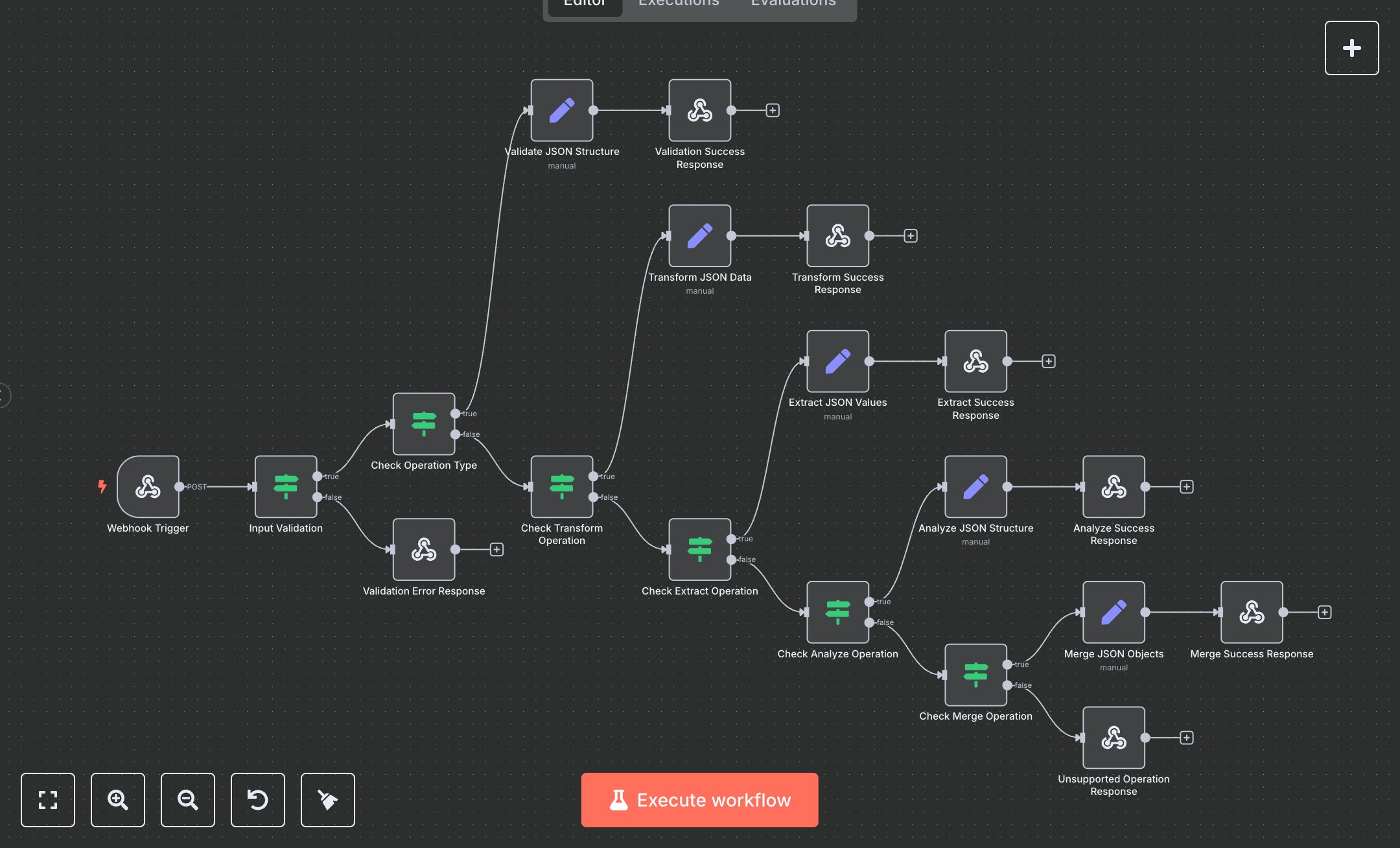Open the Webhook Trigger node

coord(148,487)
